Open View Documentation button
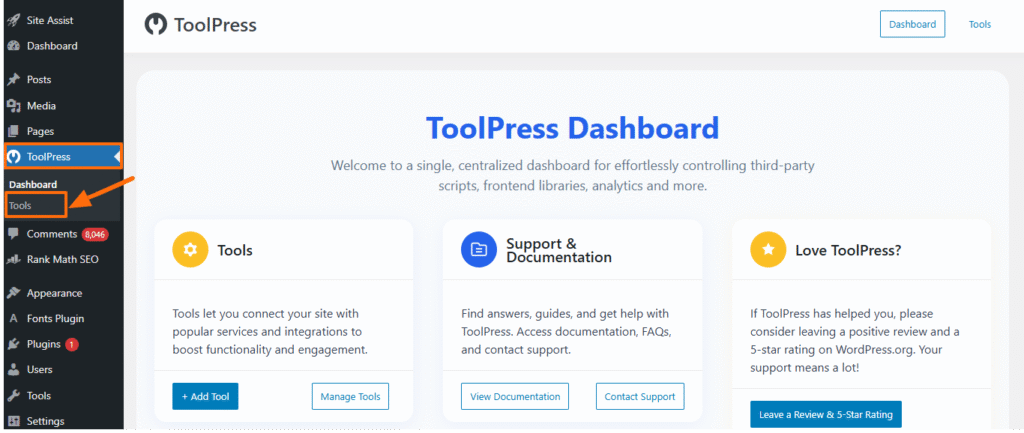The image size is (1024, 433). (515, 396)
